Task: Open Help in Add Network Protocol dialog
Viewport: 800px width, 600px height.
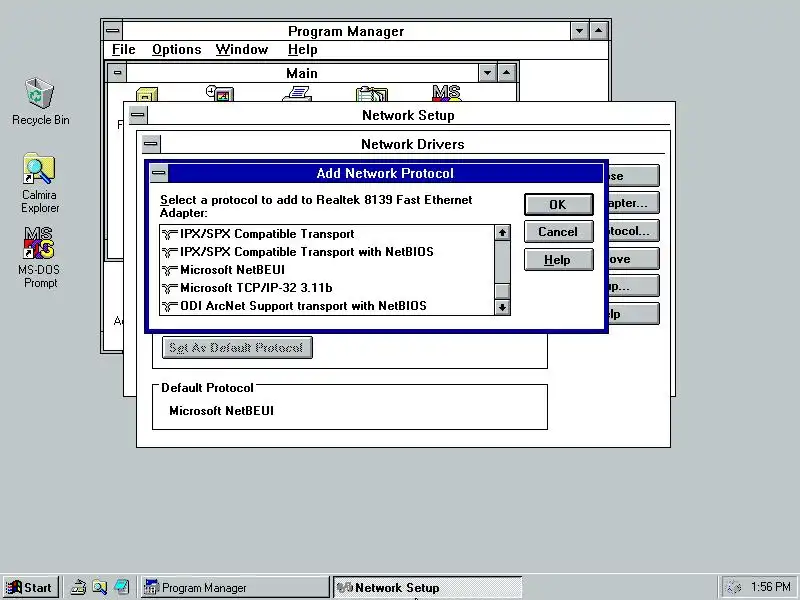Action: click(559, 260)
